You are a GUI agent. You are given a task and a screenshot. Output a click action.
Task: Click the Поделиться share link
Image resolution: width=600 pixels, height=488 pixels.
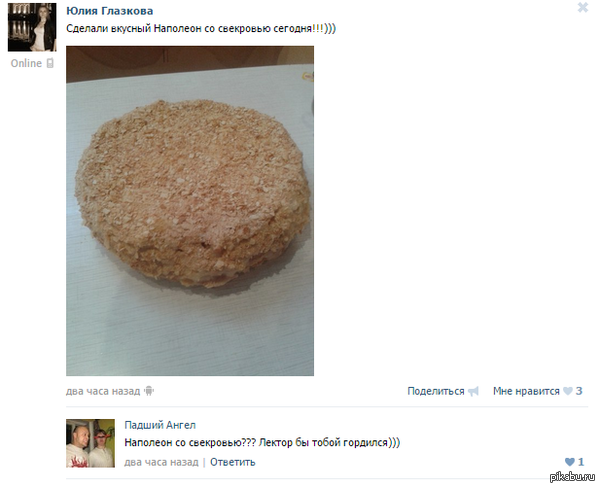[435, 391]
